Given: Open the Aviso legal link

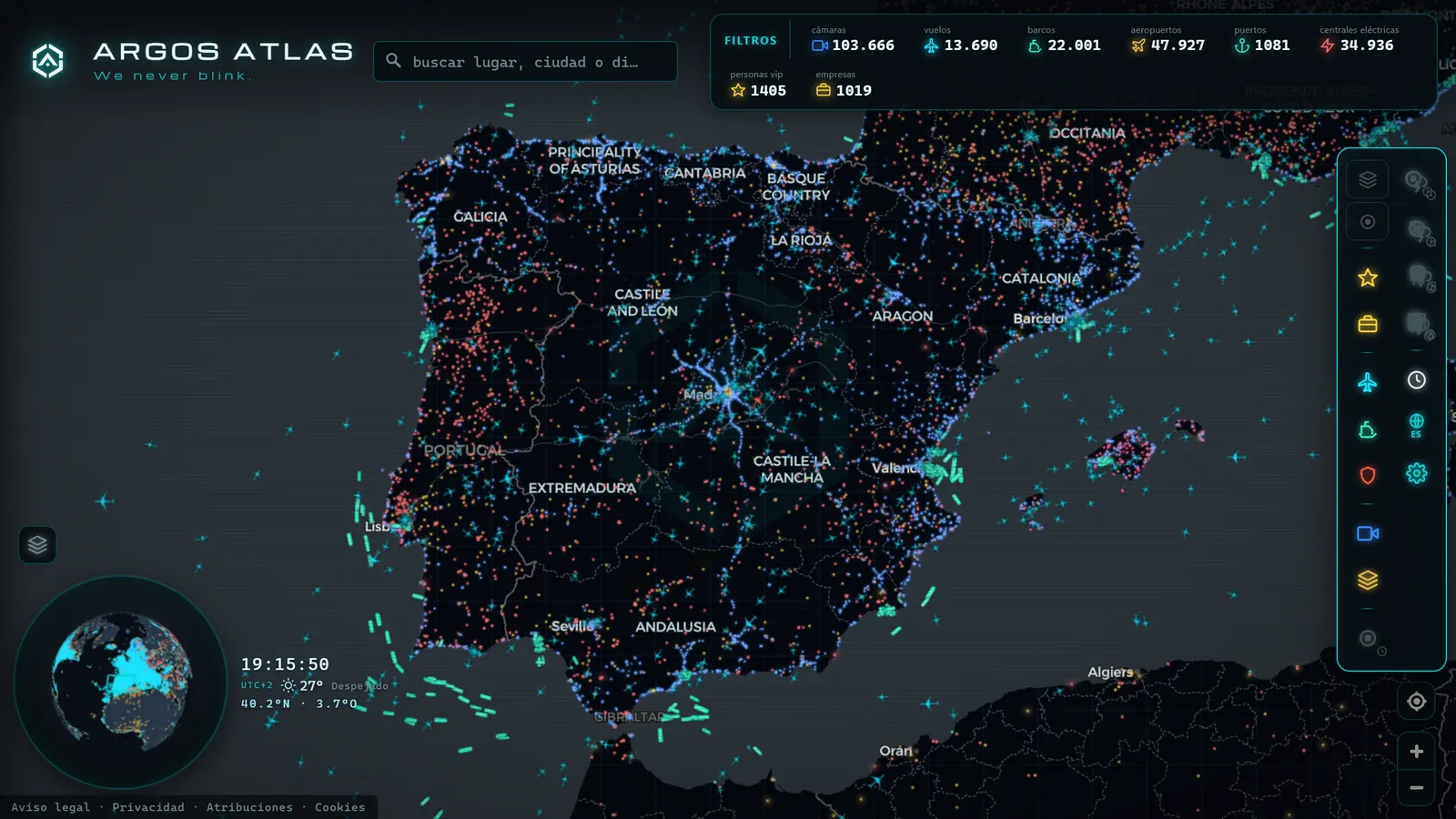Looking at the screenshot, I should click(51, 807).
